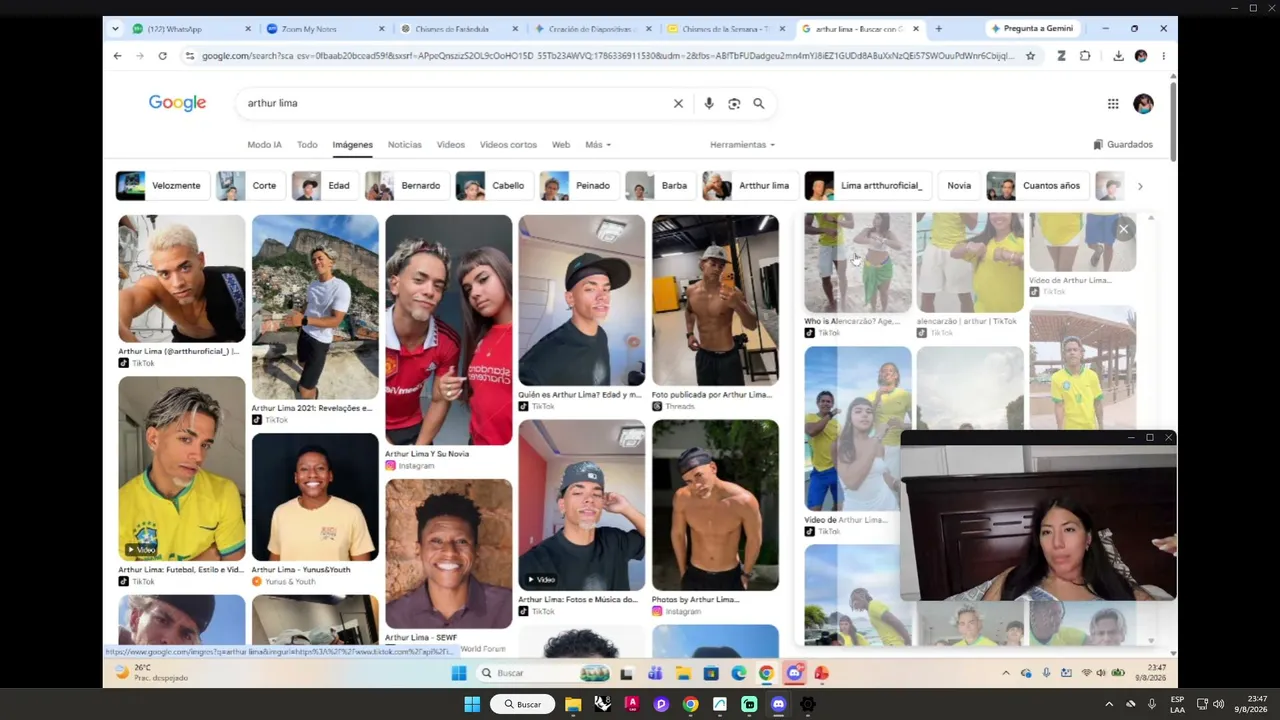This screenshot has width=1280, height=720.
Task: Start a voice search with the microphone
Action: tap(709, 103)
